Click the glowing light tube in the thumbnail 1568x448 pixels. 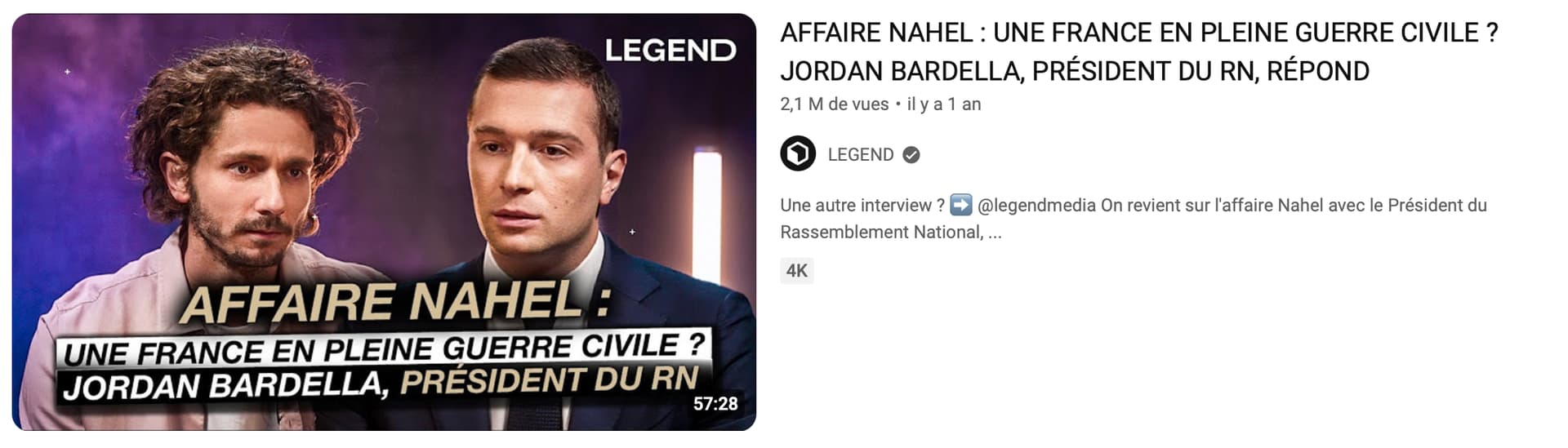pos(707,212)
